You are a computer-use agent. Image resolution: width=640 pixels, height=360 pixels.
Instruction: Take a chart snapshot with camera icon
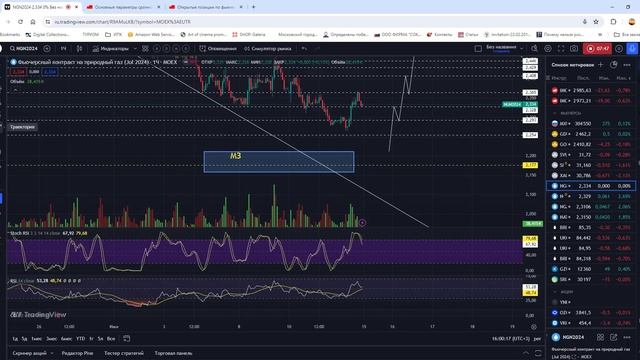[574, 49]
